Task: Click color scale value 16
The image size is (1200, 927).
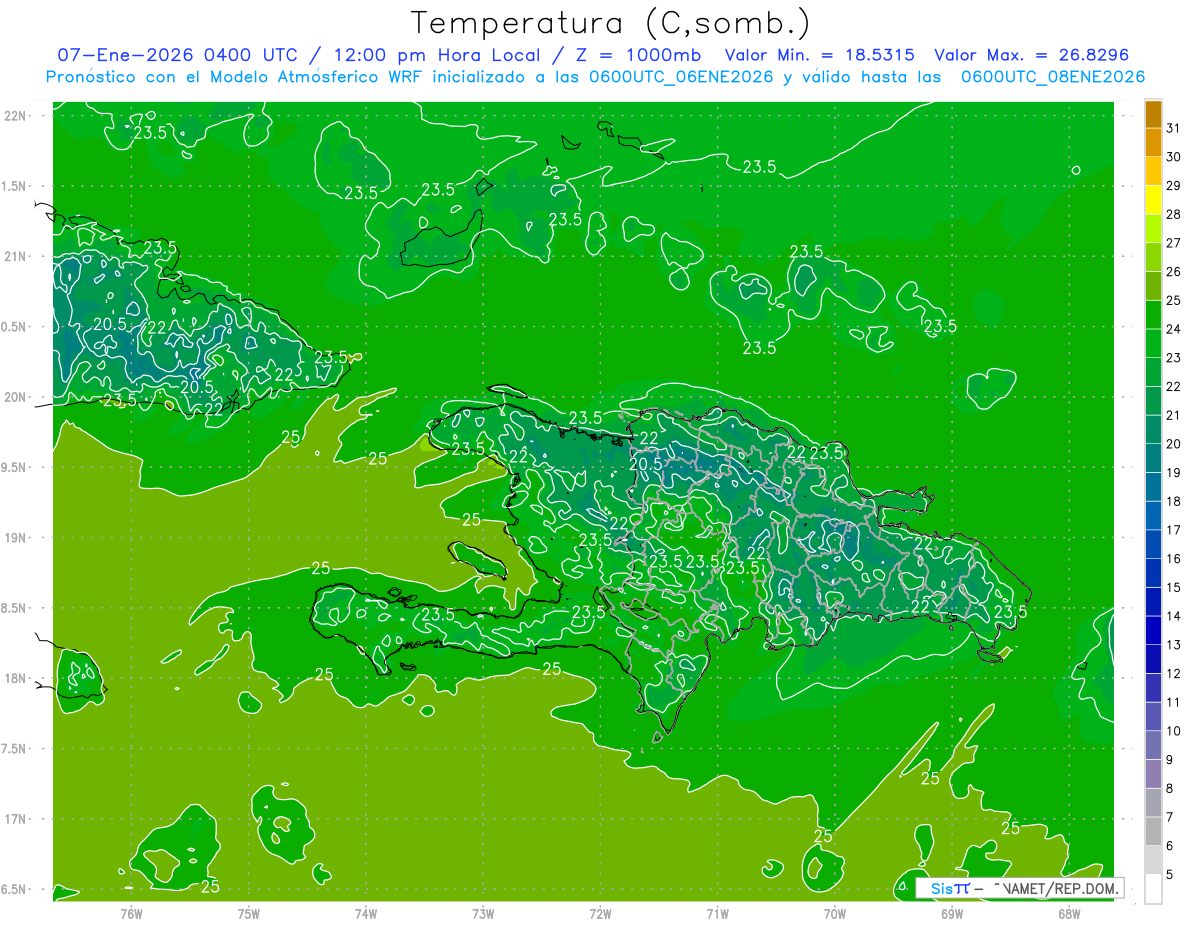Action: click(x=1173, y=559)
